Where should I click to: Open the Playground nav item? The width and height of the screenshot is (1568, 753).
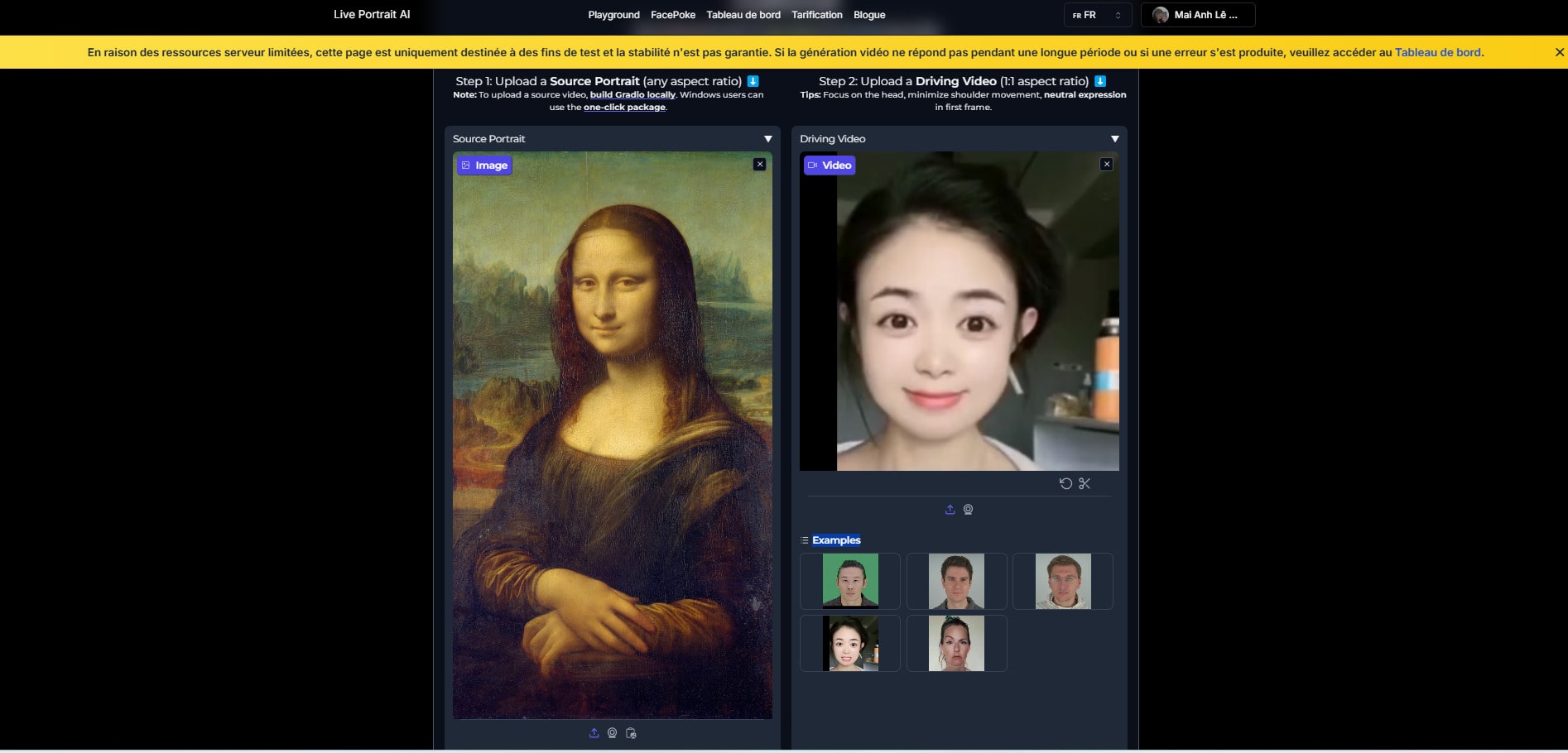tap(613, 15)
